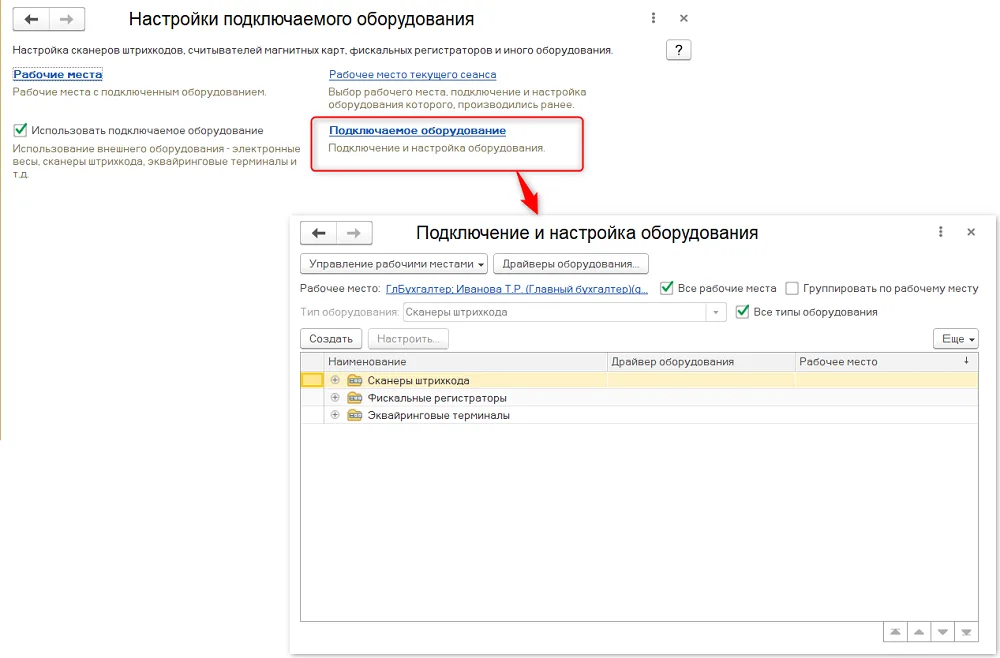Open the Еще dropdown menu
The image size is (1000, 658).
(x=955, y=339)
